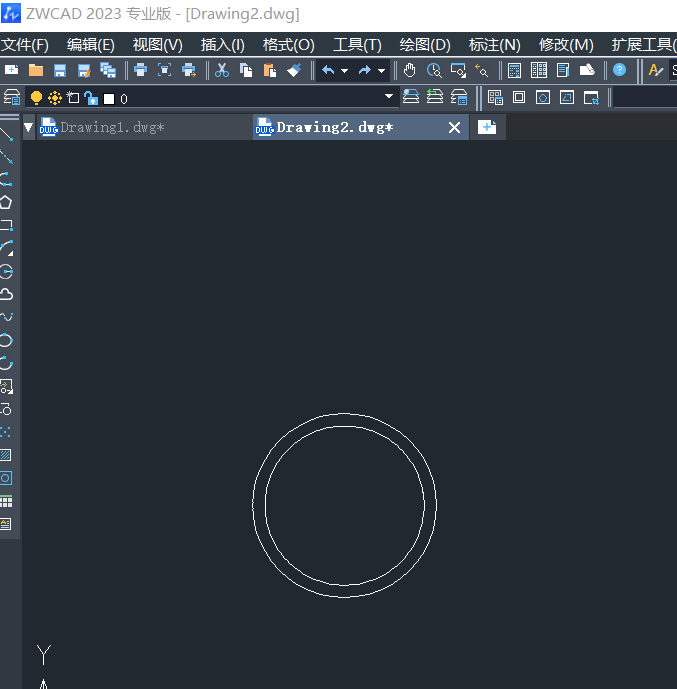The height and width of the screenshot is (689, 677).
Task: Click the viewports dialog icon
Action: [x=495, y=98]
